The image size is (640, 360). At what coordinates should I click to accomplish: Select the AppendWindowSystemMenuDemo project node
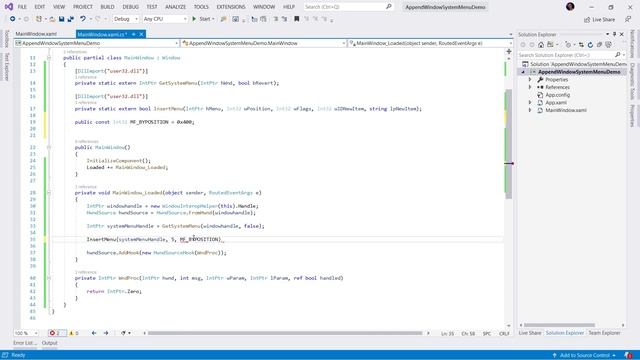point(578,72)
